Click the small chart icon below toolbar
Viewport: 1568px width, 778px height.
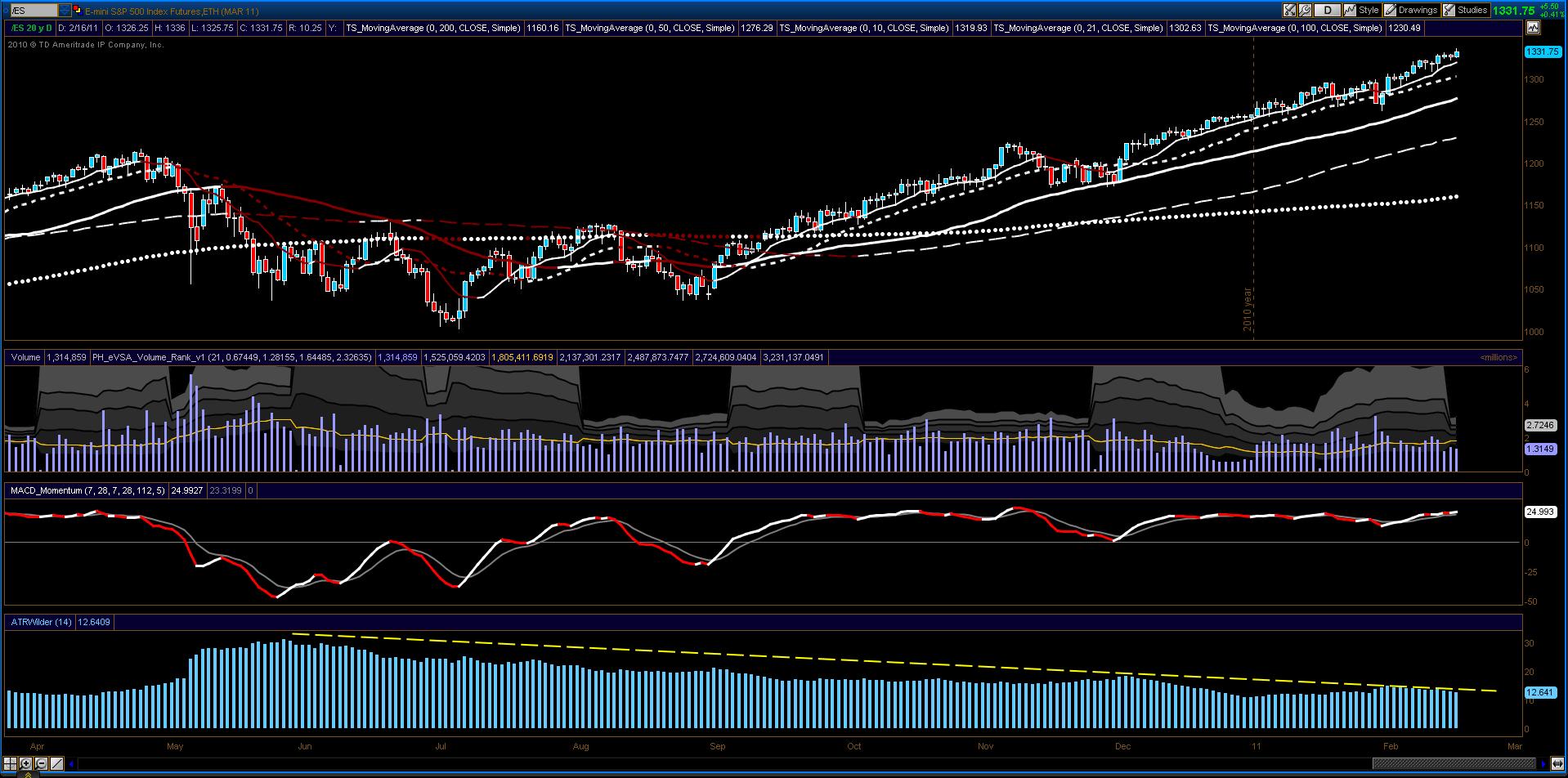(1532, 28)
